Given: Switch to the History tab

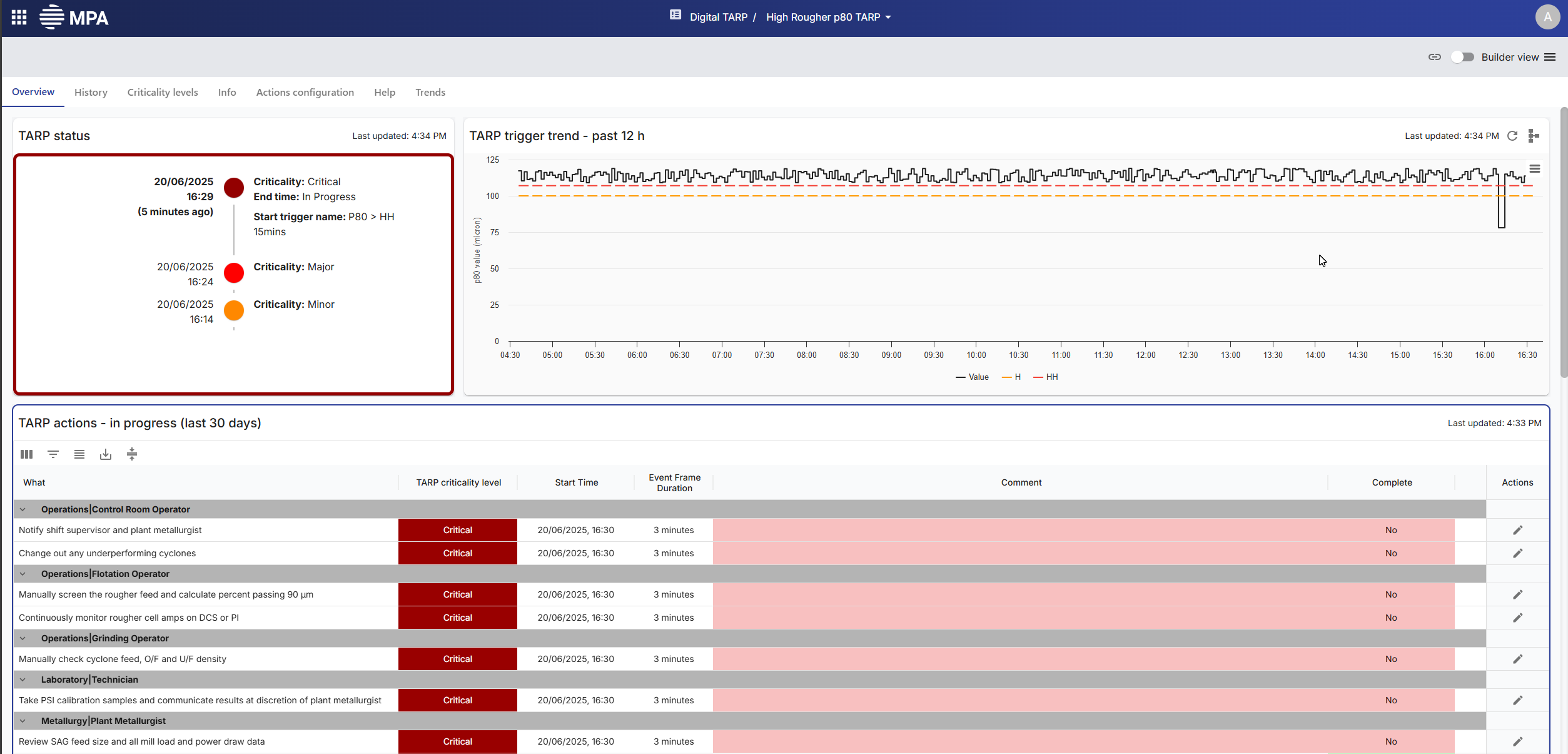Looking at the screenshot, I should click(91, 92).
